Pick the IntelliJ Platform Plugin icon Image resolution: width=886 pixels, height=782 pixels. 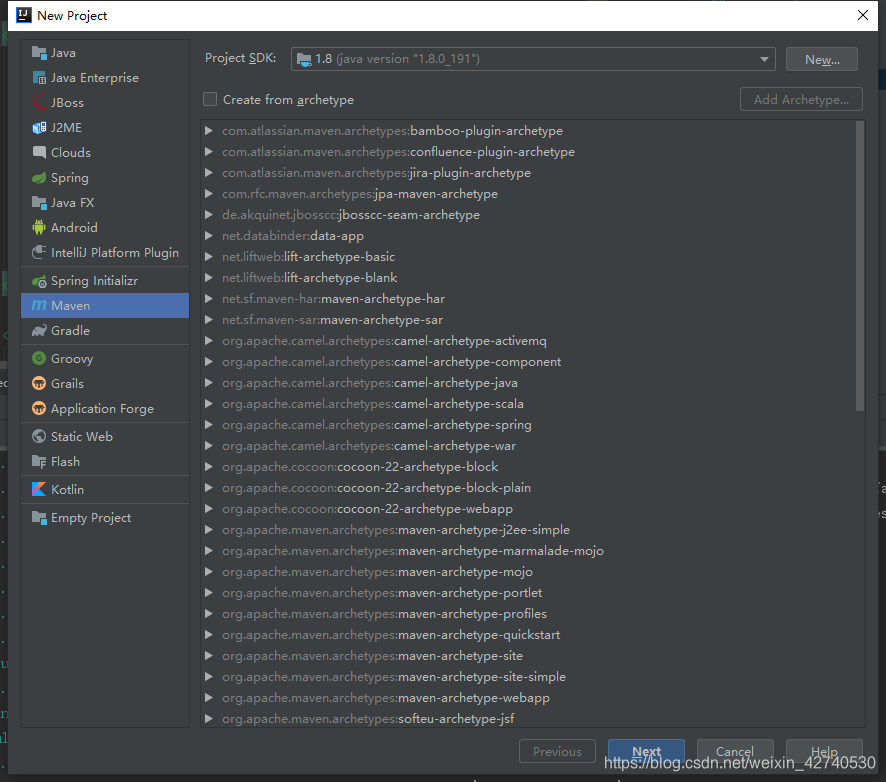(39, 252)
